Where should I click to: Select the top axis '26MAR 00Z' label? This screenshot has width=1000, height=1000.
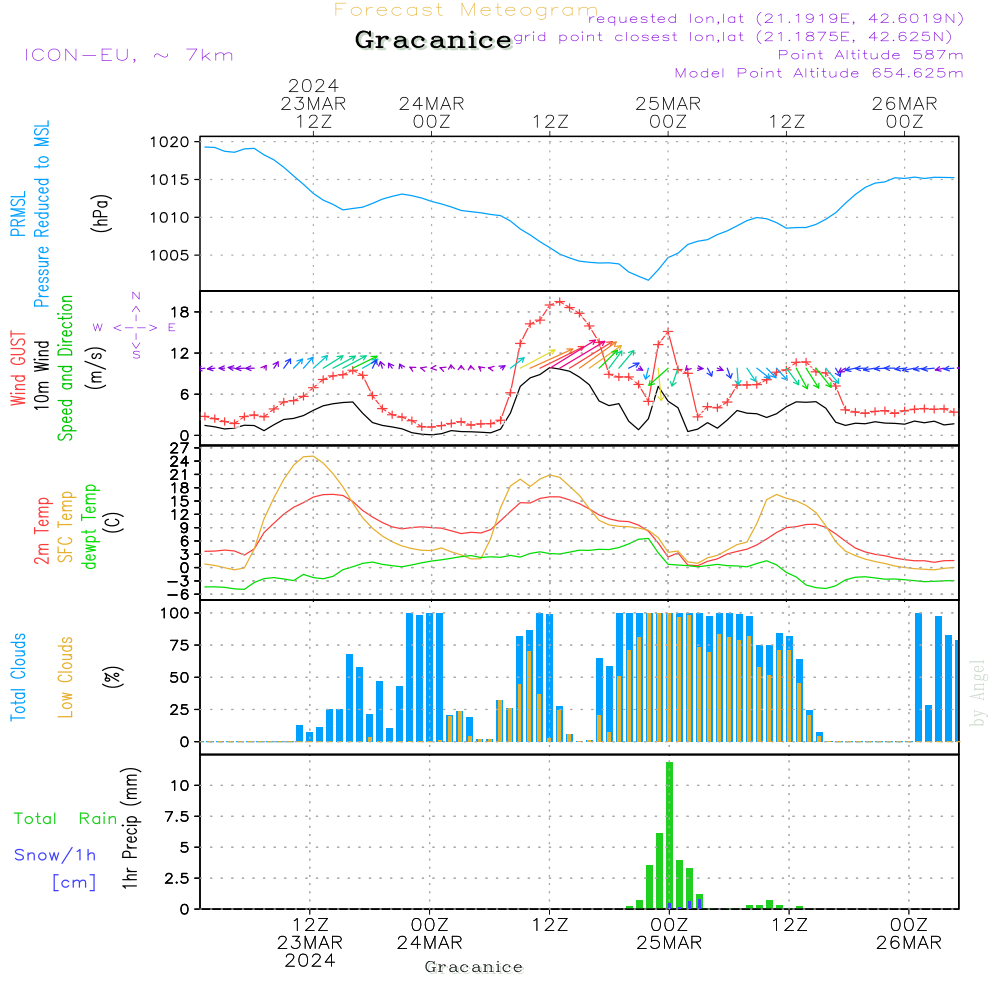point(904,112)
